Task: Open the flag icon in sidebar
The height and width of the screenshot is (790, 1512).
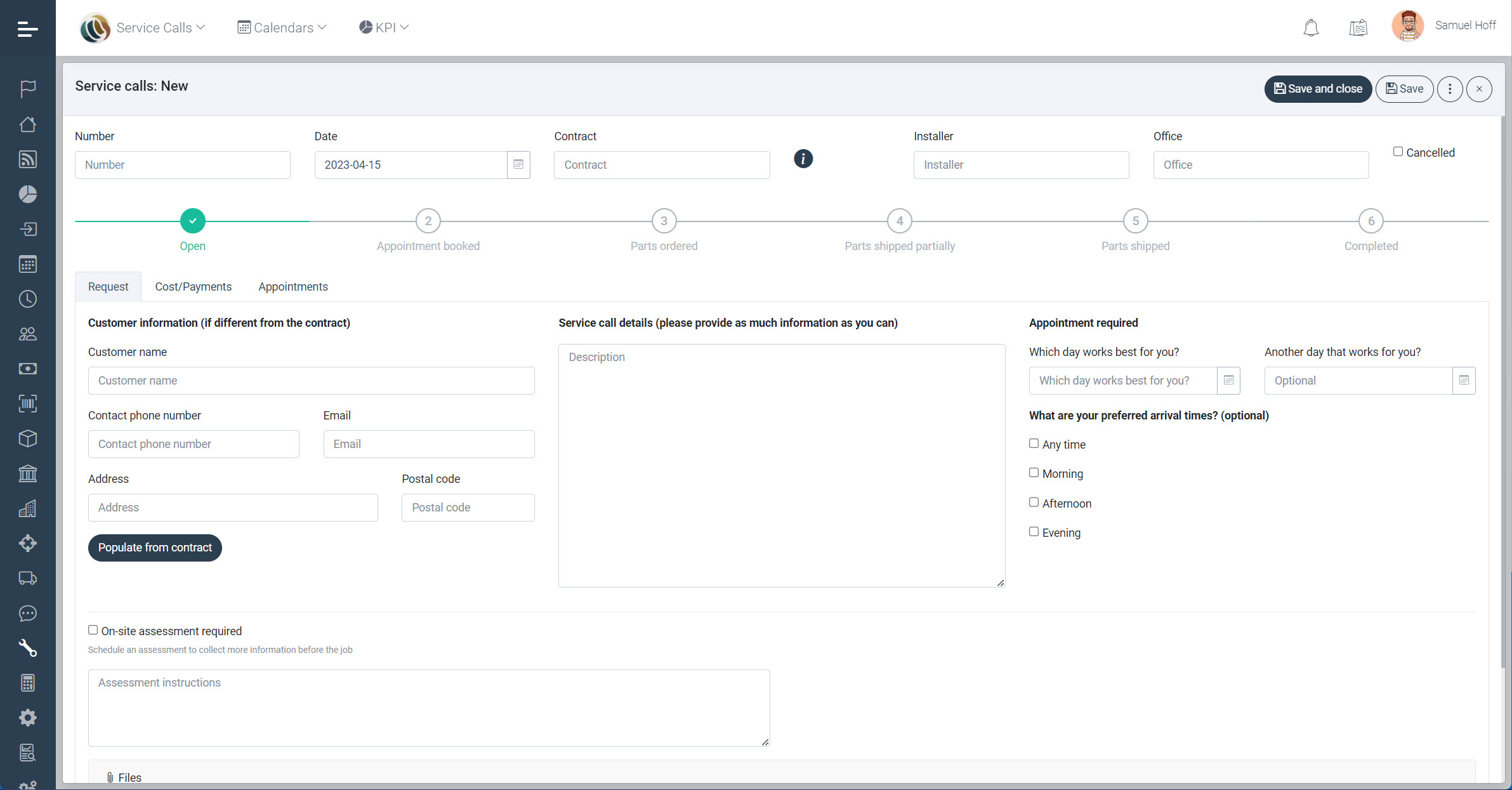Action: (x=27, y=89)
